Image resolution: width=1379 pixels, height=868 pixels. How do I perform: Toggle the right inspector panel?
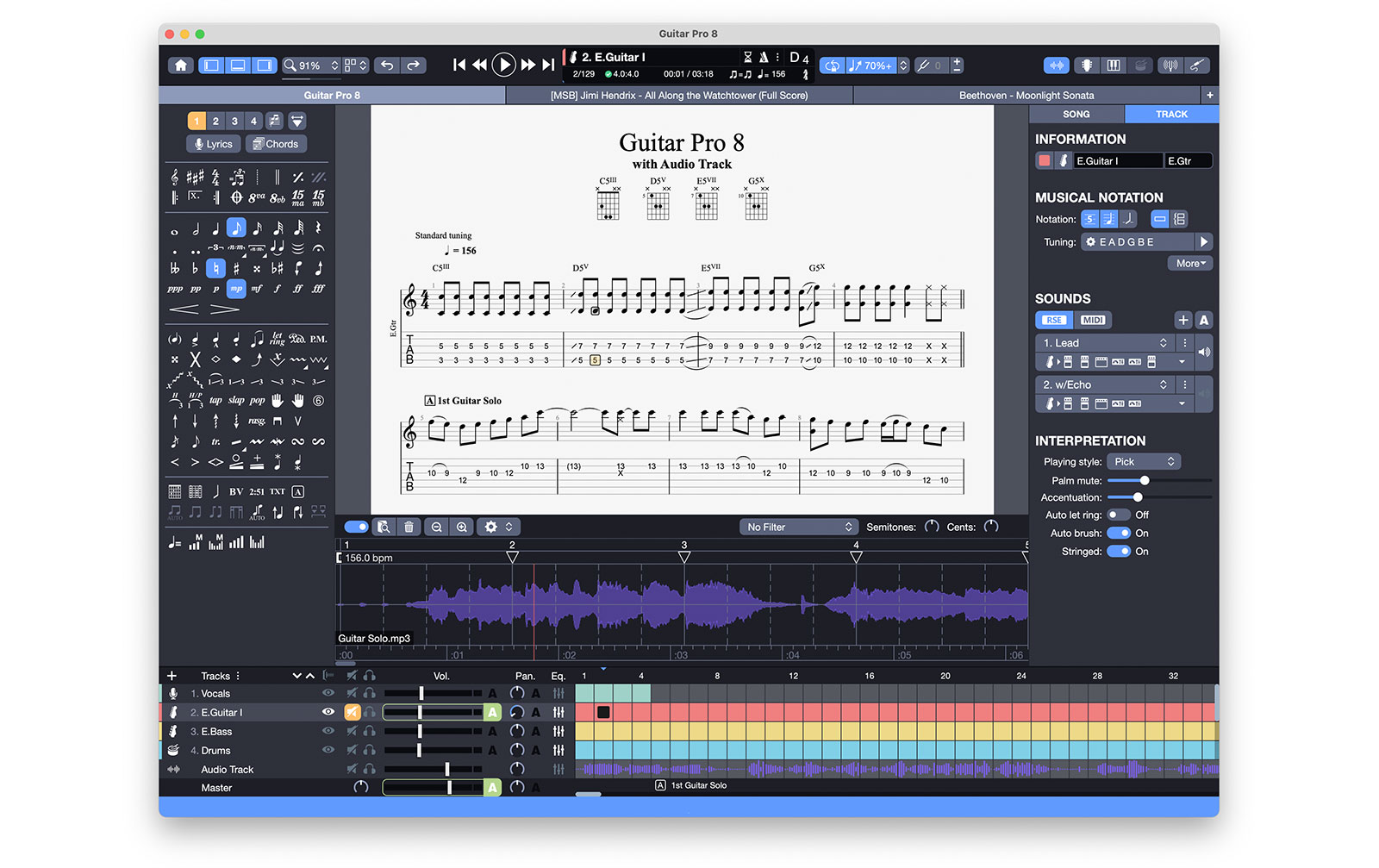coord(265,66)
